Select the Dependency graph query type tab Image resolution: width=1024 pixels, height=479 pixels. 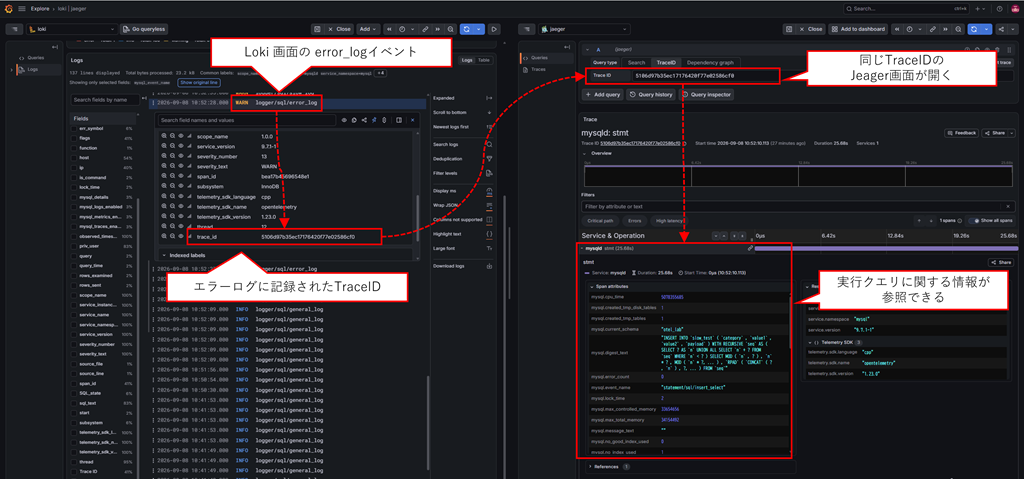[x=710, y=63]
